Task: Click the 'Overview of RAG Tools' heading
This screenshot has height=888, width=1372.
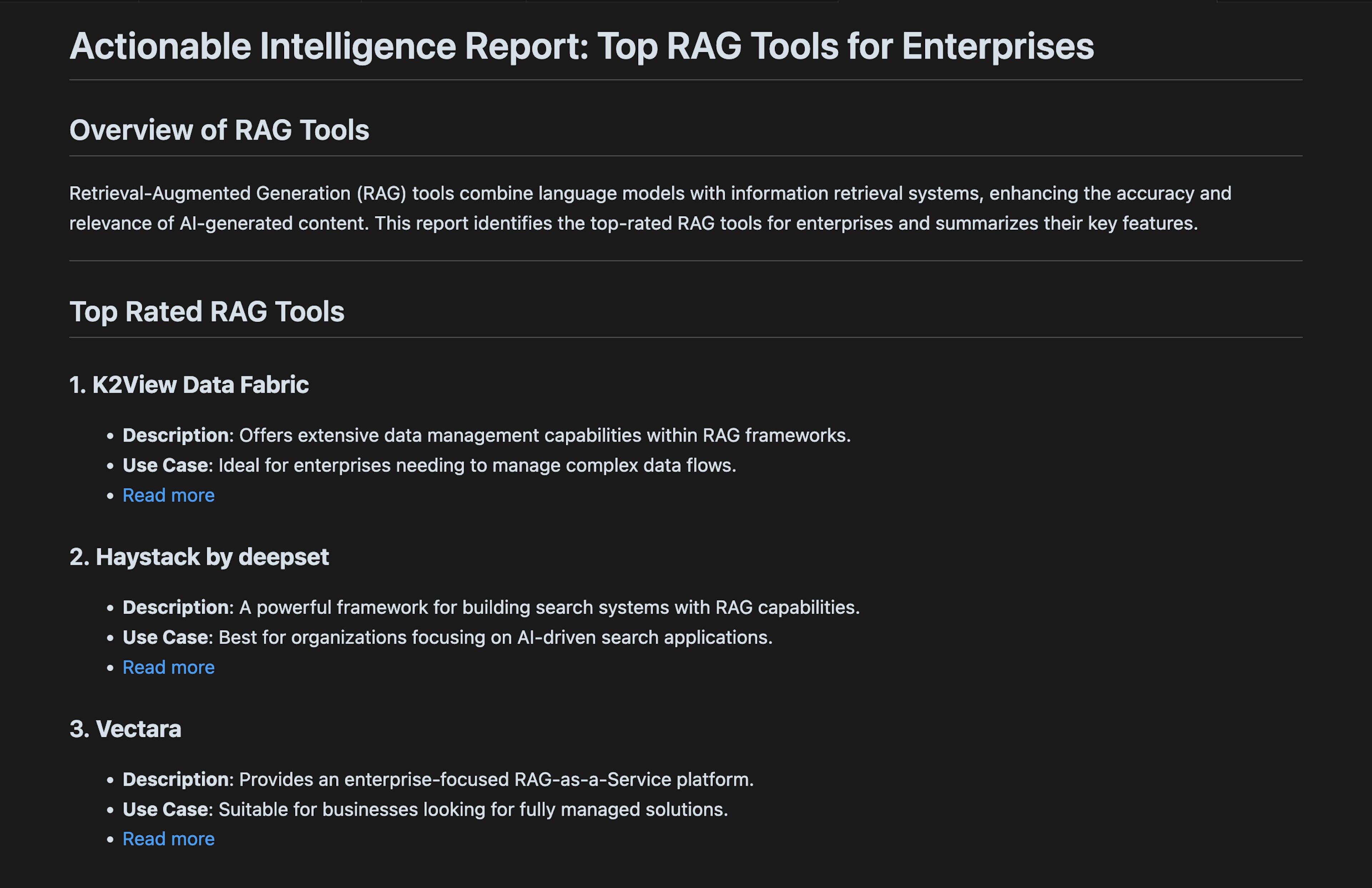Action: pos(219,130)
